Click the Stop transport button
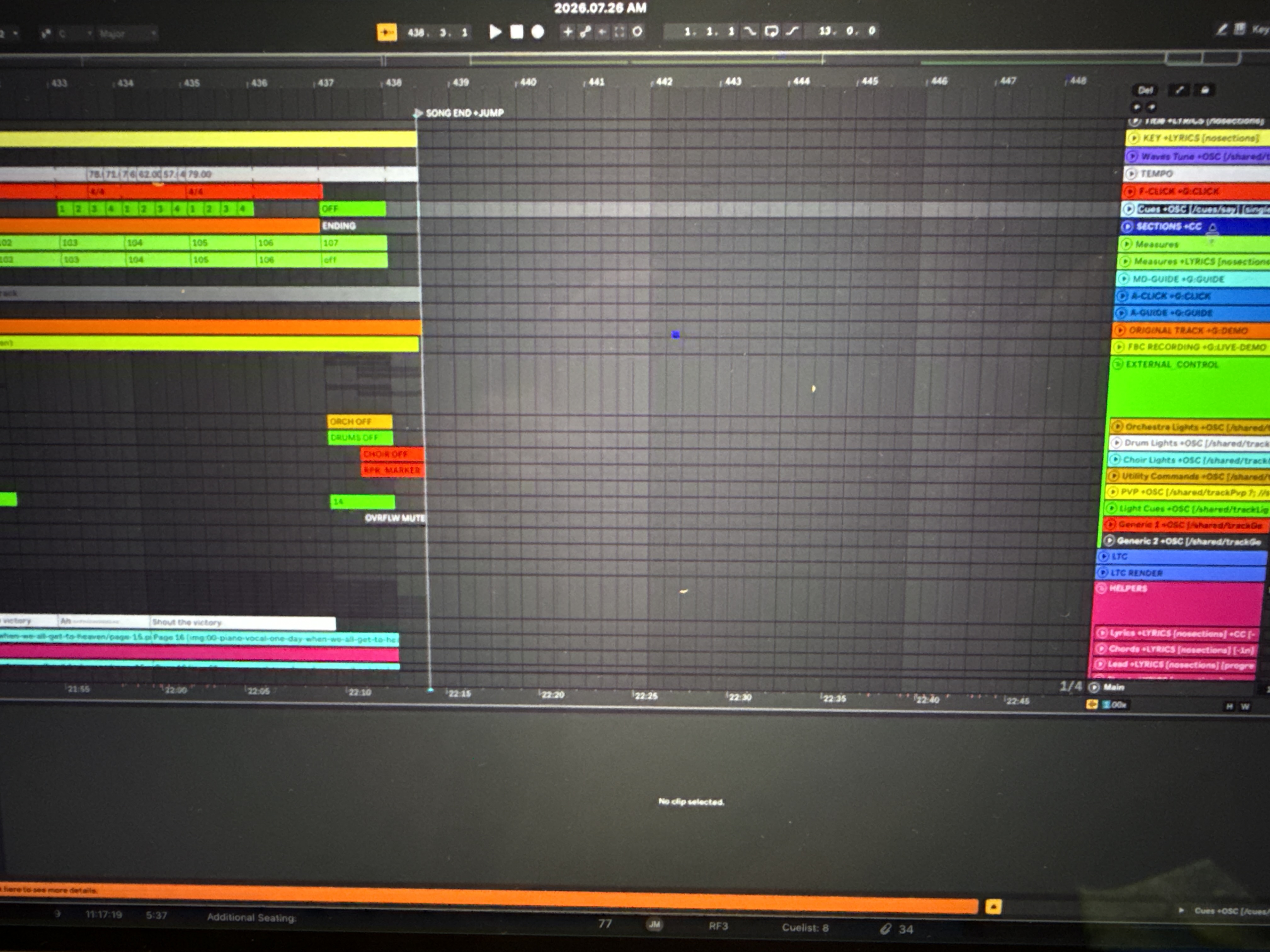Screen dimensions: 1270x952 click(x=516, y=31)
